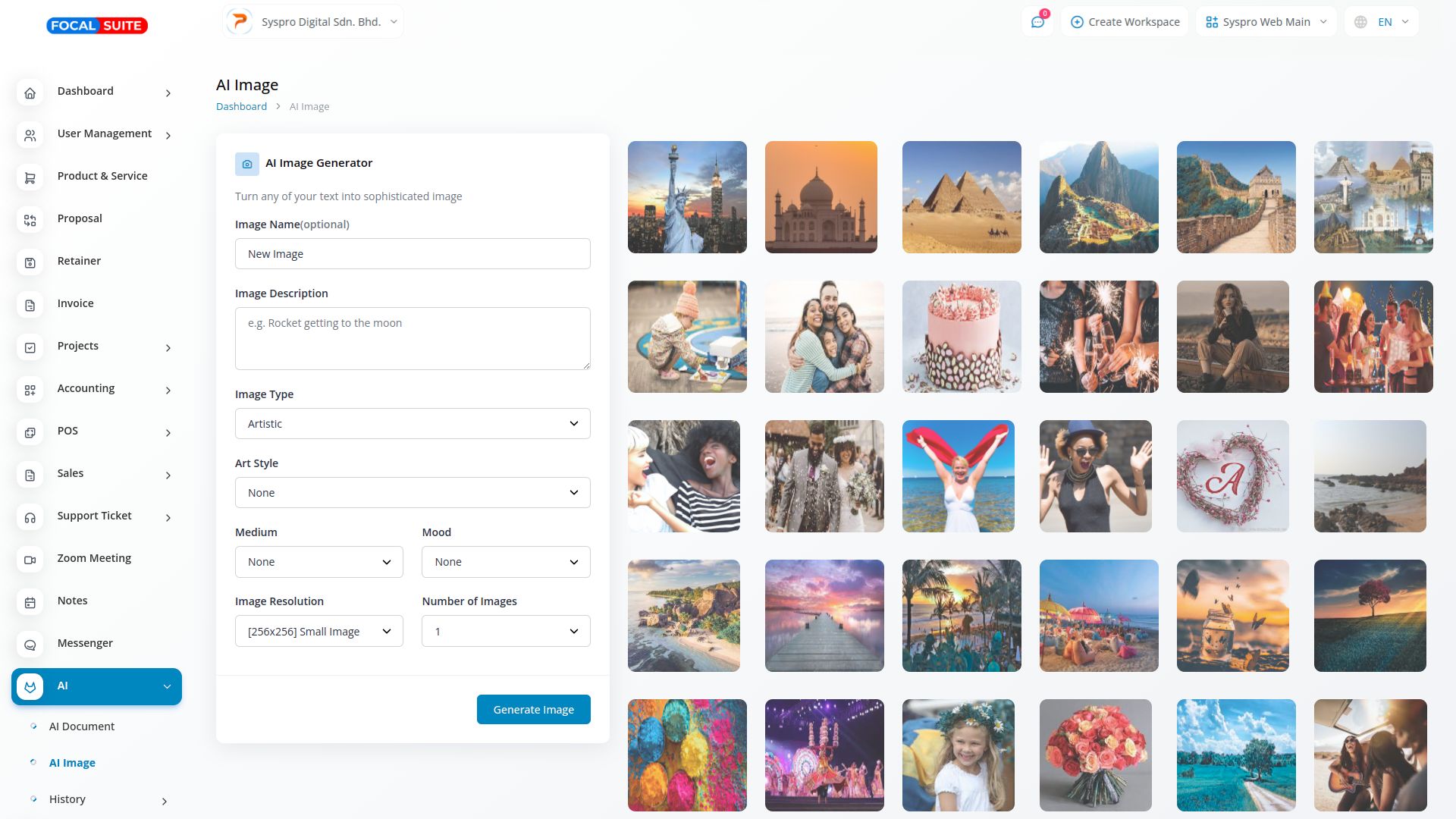Click the Image Description text area
Image resolution: width=1456 pixels, height=819 pixels.
412,338
